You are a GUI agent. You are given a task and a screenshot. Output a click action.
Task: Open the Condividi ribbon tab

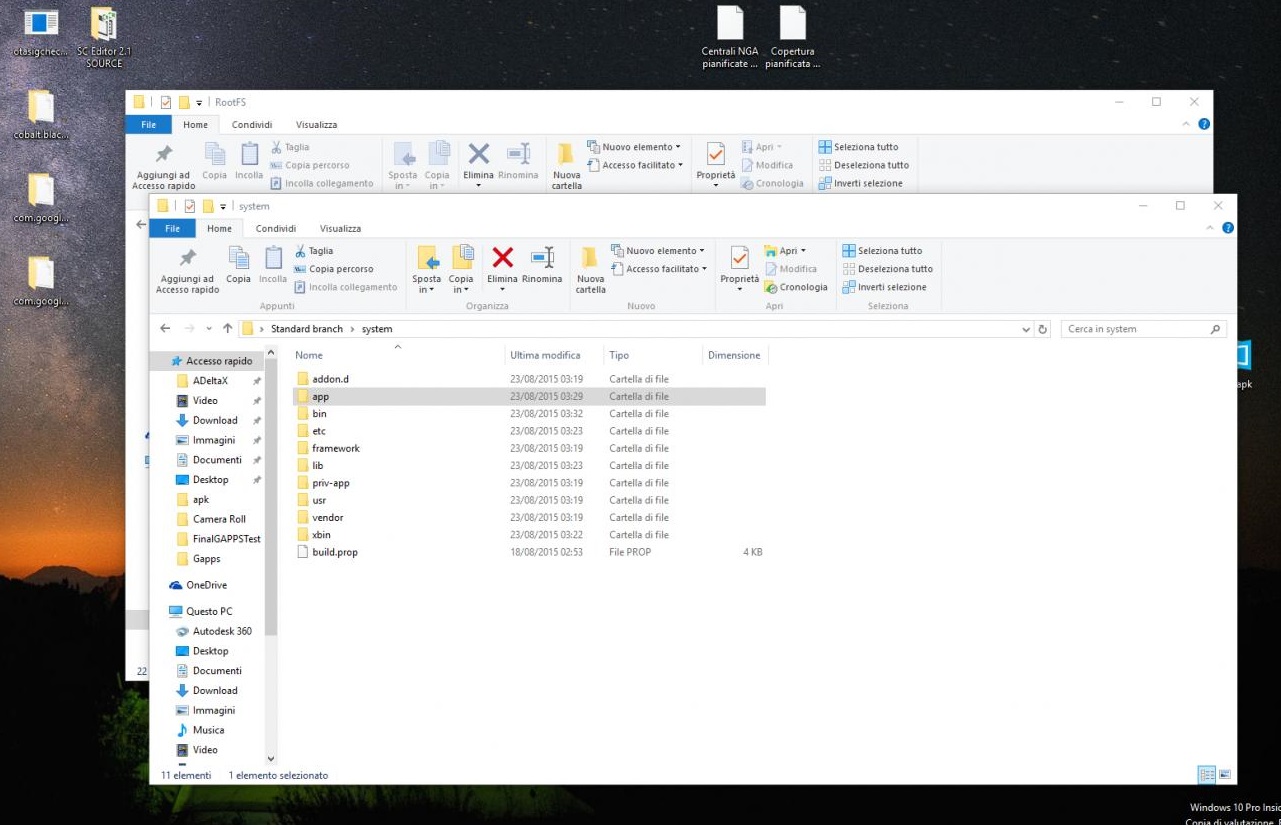(275, 228)
